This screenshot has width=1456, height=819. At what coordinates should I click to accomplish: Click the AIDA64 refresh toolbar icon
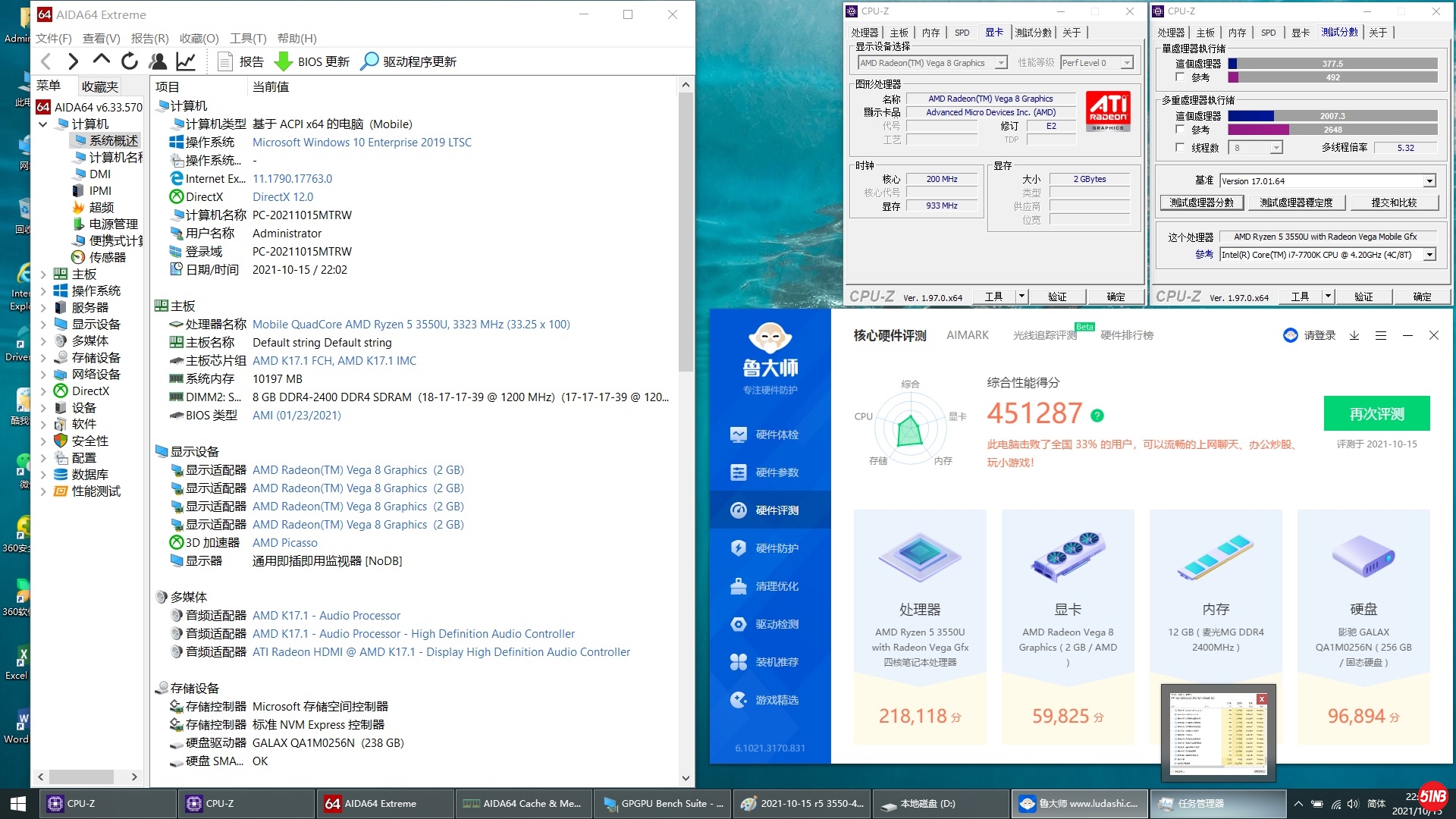pyautogui.click(x=130, y=61)
